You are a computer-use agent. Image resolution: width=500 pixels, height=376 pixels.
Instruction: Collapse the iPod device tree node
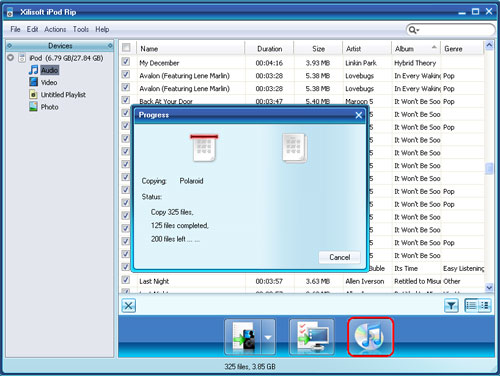11,58
